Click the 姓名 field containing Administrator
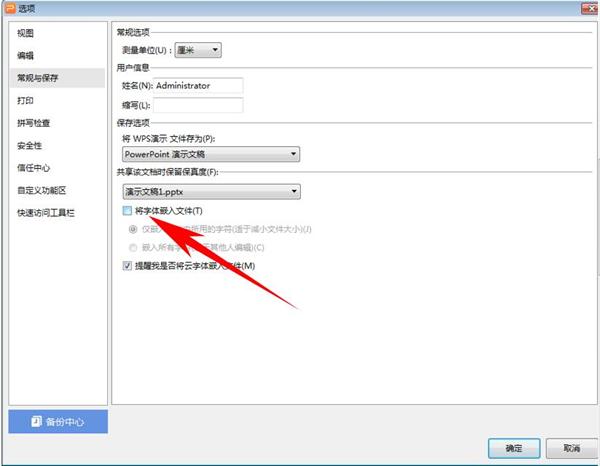The width and height of the screenshot is (600, 466). pyautogui.click(x=198, y=85)
